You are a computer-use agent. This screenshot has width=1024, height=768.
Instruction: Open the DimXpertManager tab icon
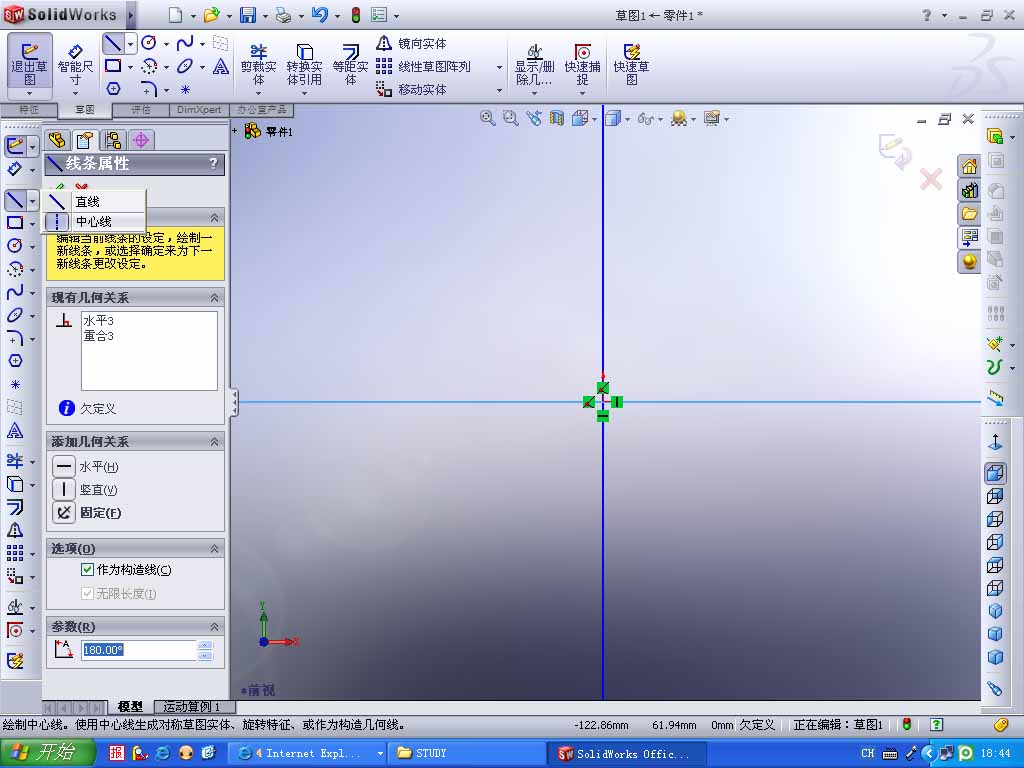[x=140, y=140]
